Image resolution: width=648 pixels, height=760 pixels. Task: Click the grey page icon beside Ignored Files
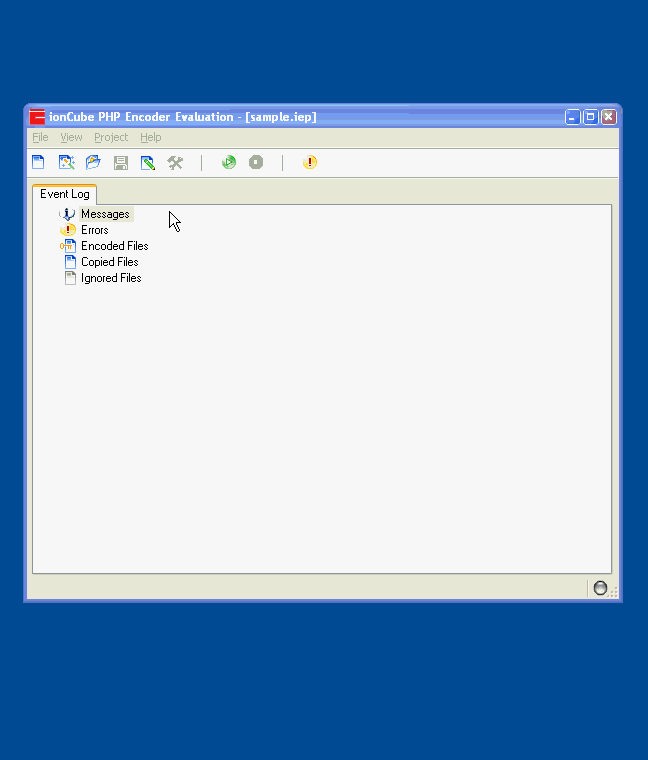pyautogui.click(x=70, y=278)
